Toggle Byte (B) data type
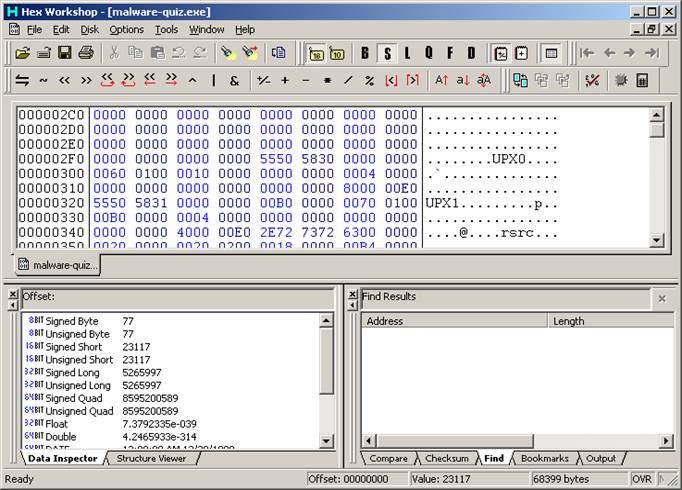 [x=365, y=53]
